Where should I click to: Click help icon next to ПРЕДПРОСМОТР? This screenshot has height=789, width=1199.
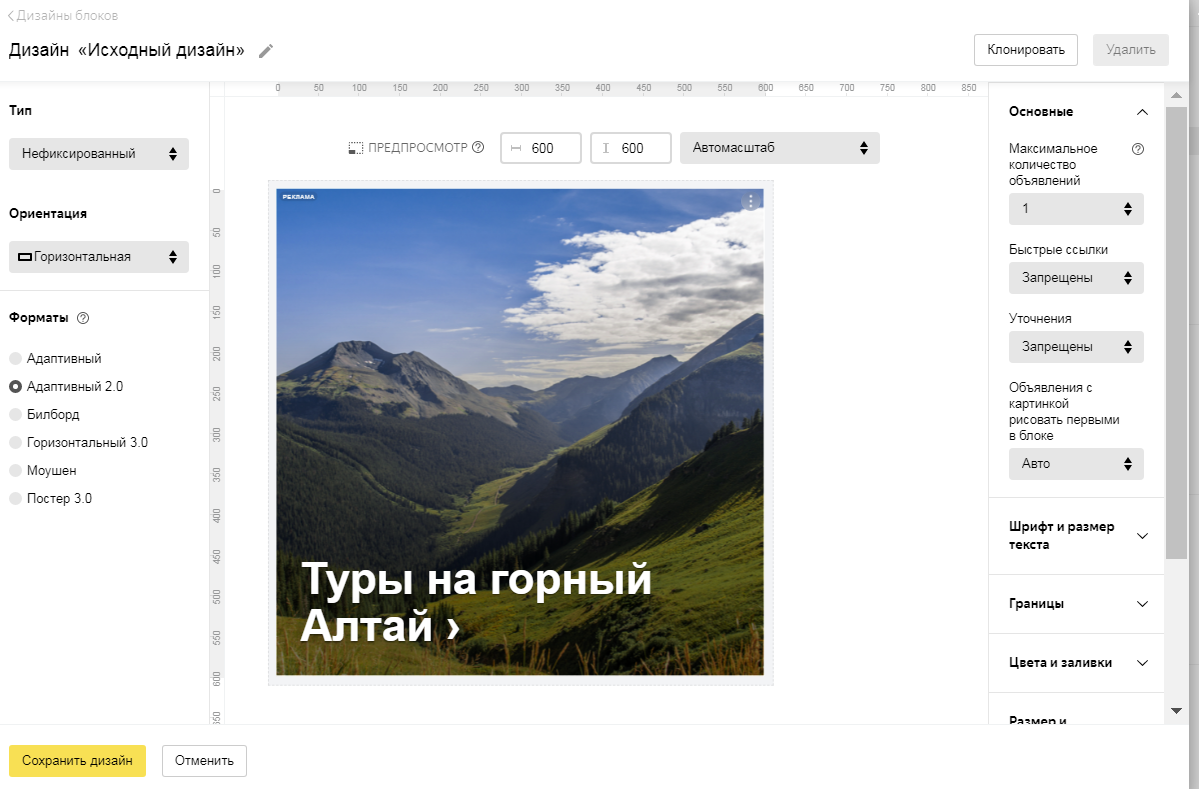pos(478,148)
